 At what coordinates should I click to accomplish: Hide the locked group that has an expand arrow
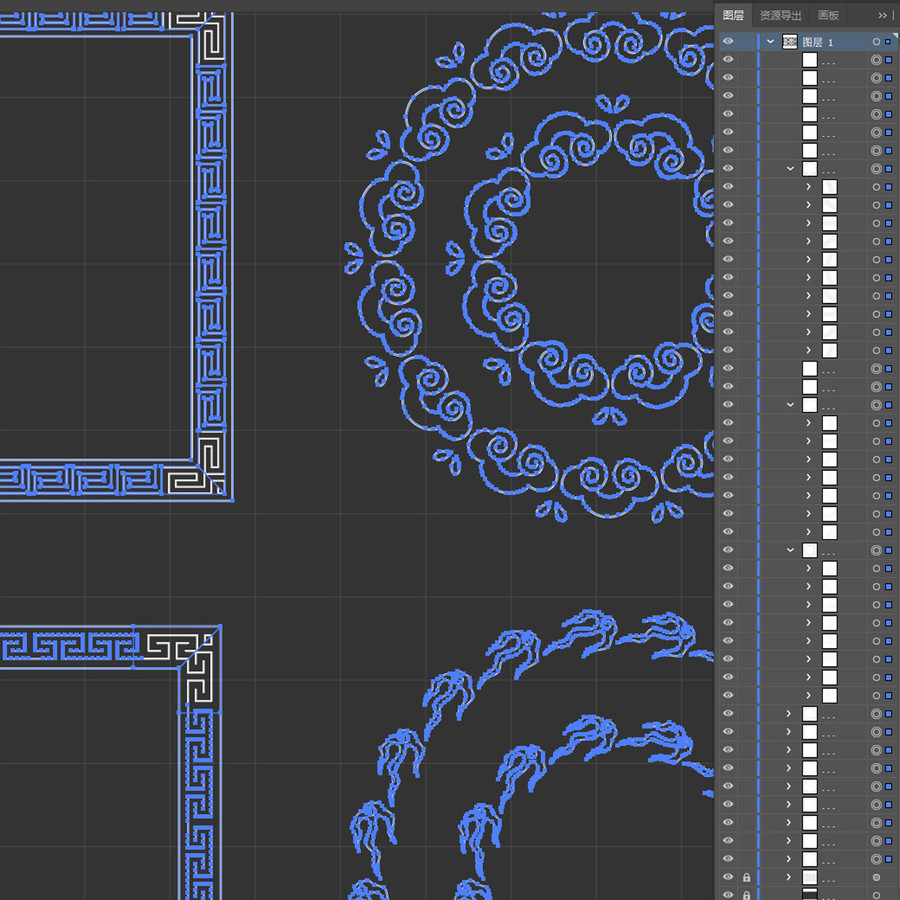pyautogui.click(x=728, y=877)
